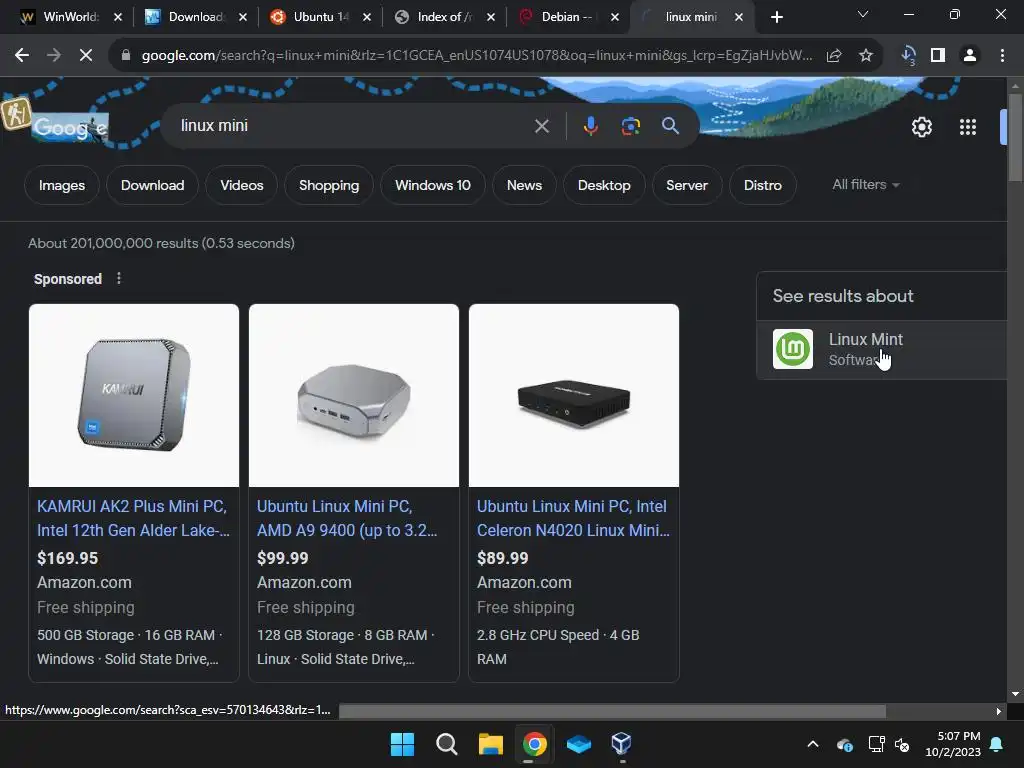Switch to the Index of tab
The image size is (1024, 768).
point(444,17)
